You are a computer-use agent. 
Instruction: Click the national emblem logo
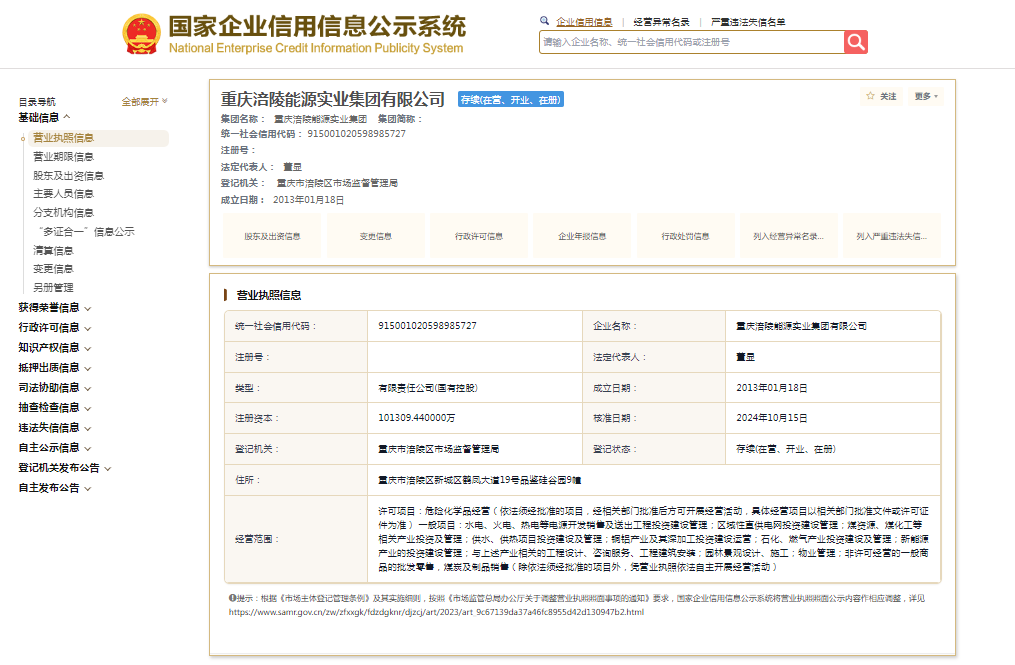pos(142,35)
